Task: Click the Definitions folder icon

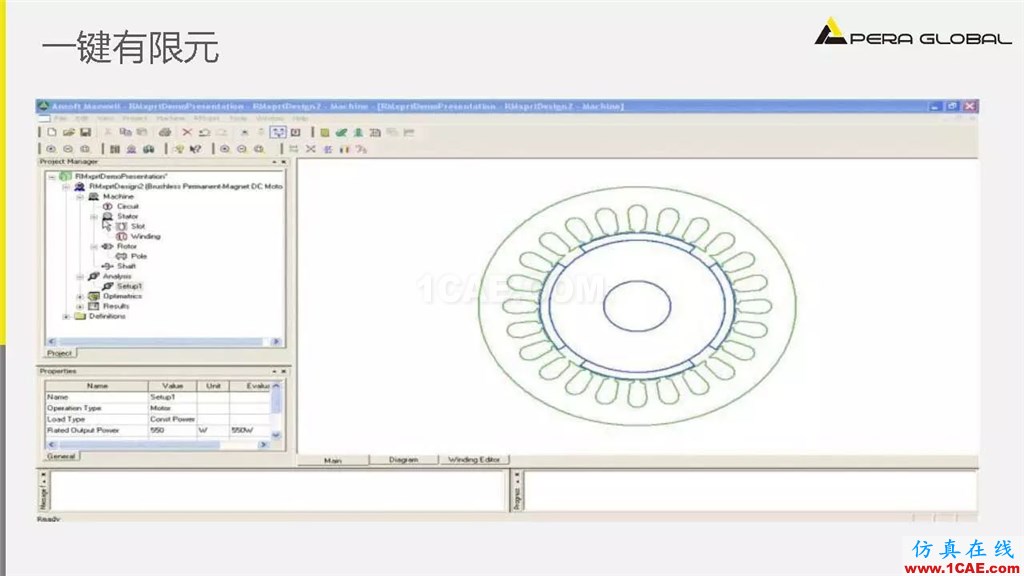Action: click(x=80, y=316)
